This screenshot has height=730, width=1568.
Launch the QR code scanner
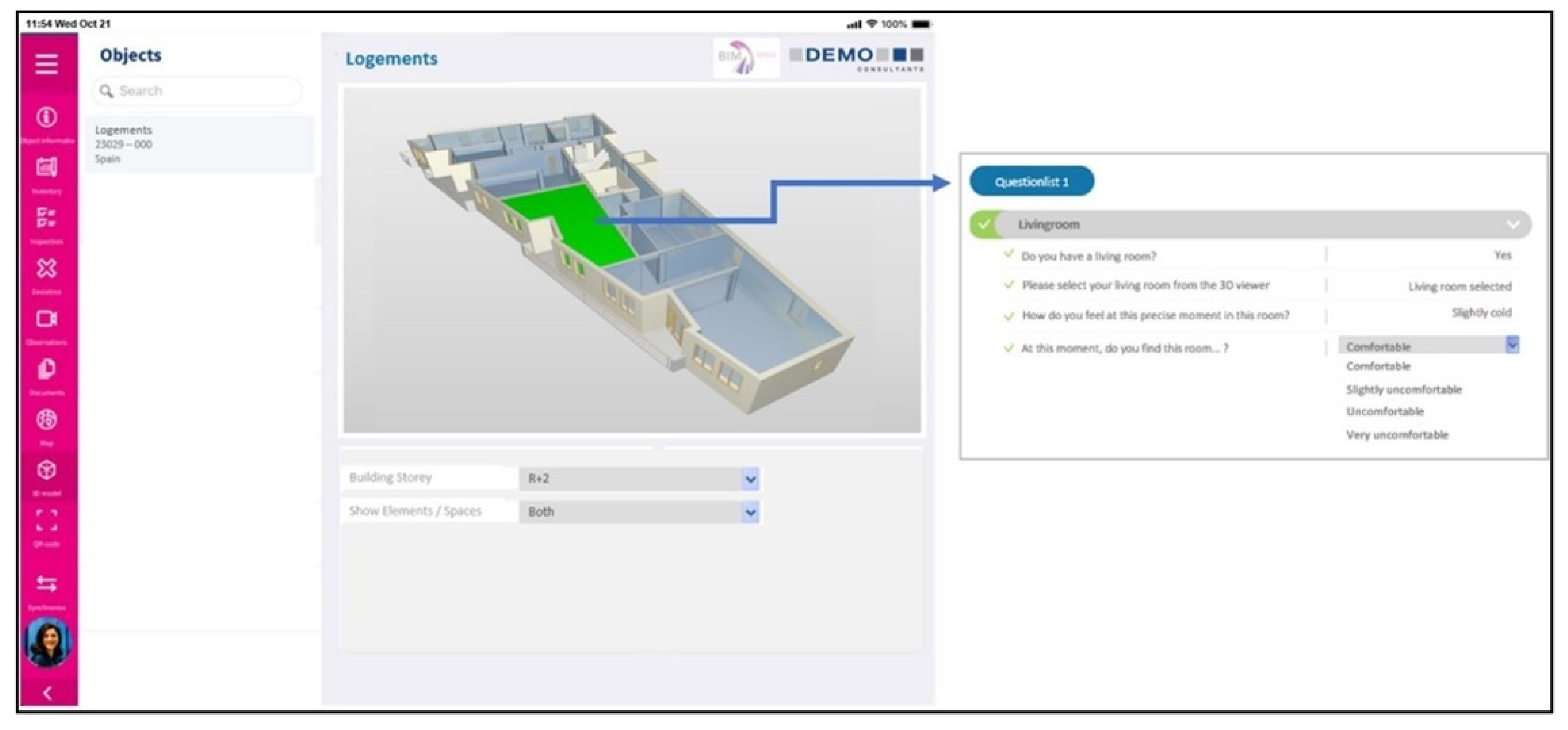point(47,521)
